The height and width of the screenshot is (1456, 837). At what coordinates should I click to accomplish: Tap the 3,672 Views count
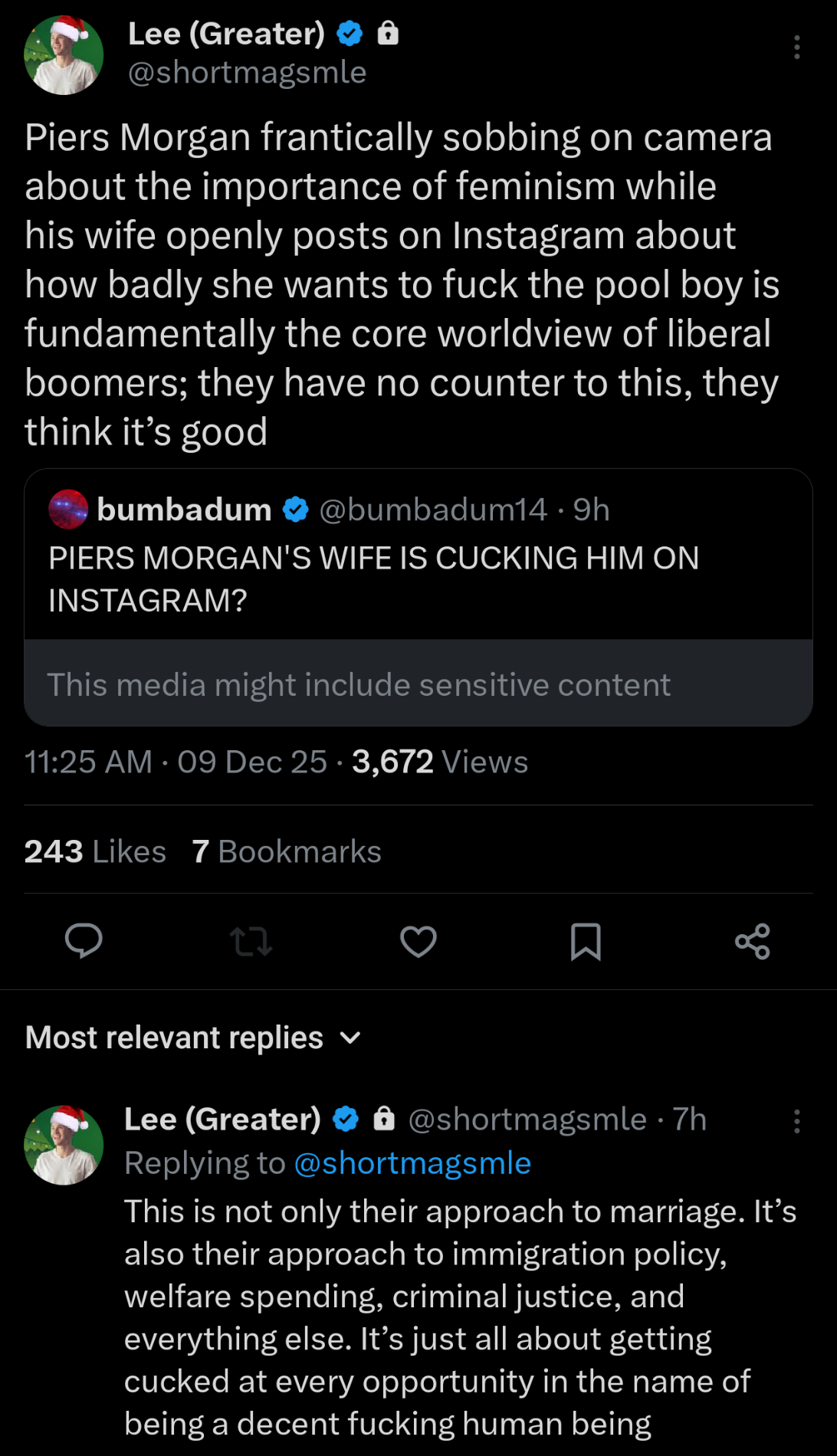click(x=440, y=762)
